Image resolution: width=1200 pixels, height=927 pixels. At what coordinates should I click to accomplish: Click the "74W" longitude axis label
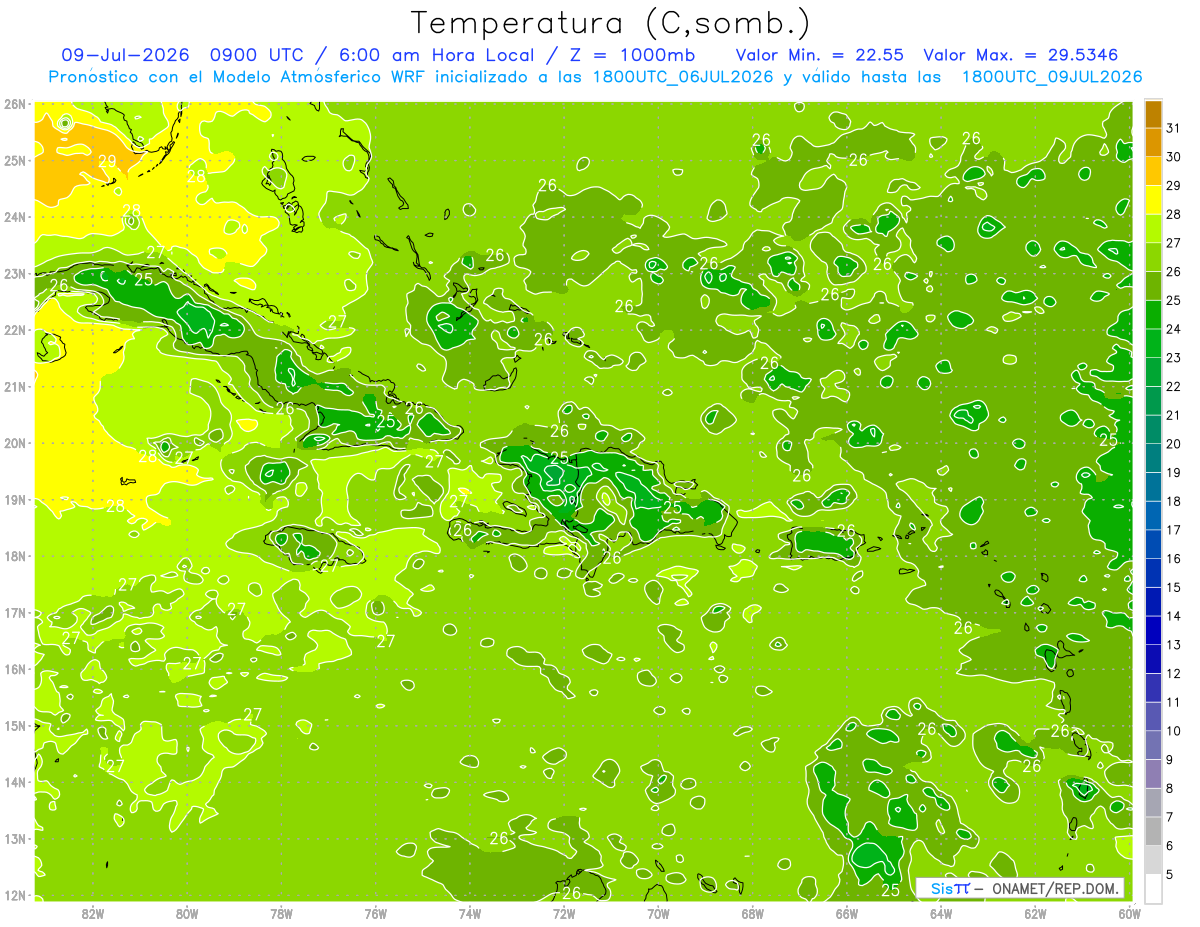(x=470, y=913)
